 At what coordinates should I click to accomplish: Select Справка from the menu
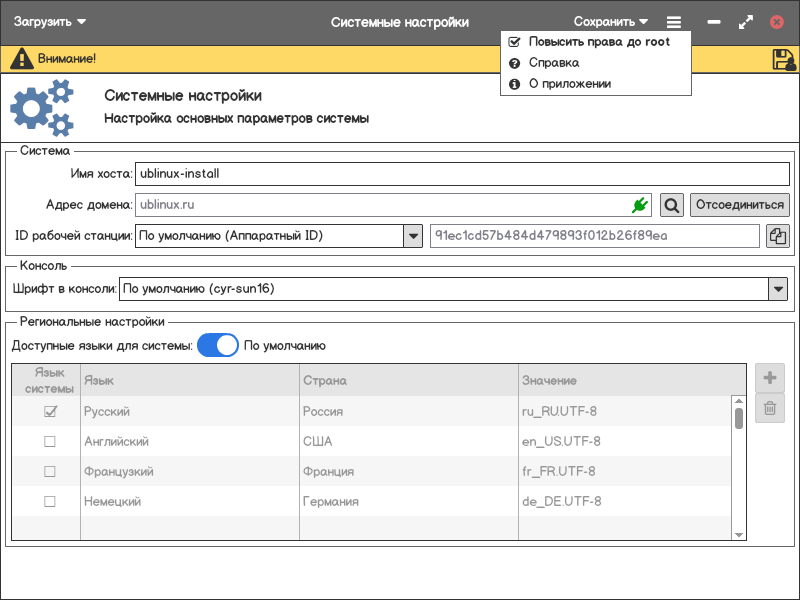click(553, 63)
